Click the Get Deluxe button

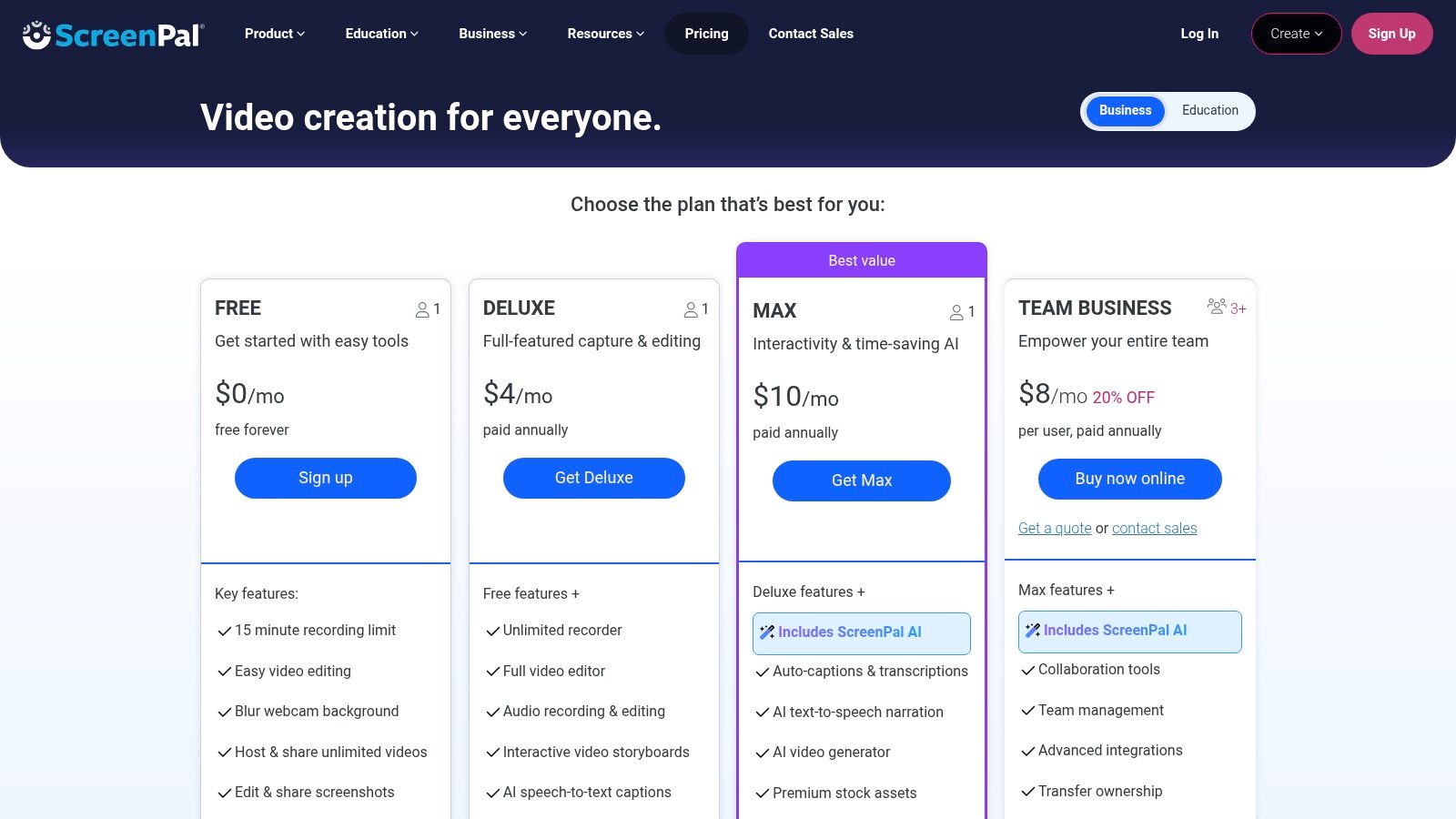pos(593,478)
